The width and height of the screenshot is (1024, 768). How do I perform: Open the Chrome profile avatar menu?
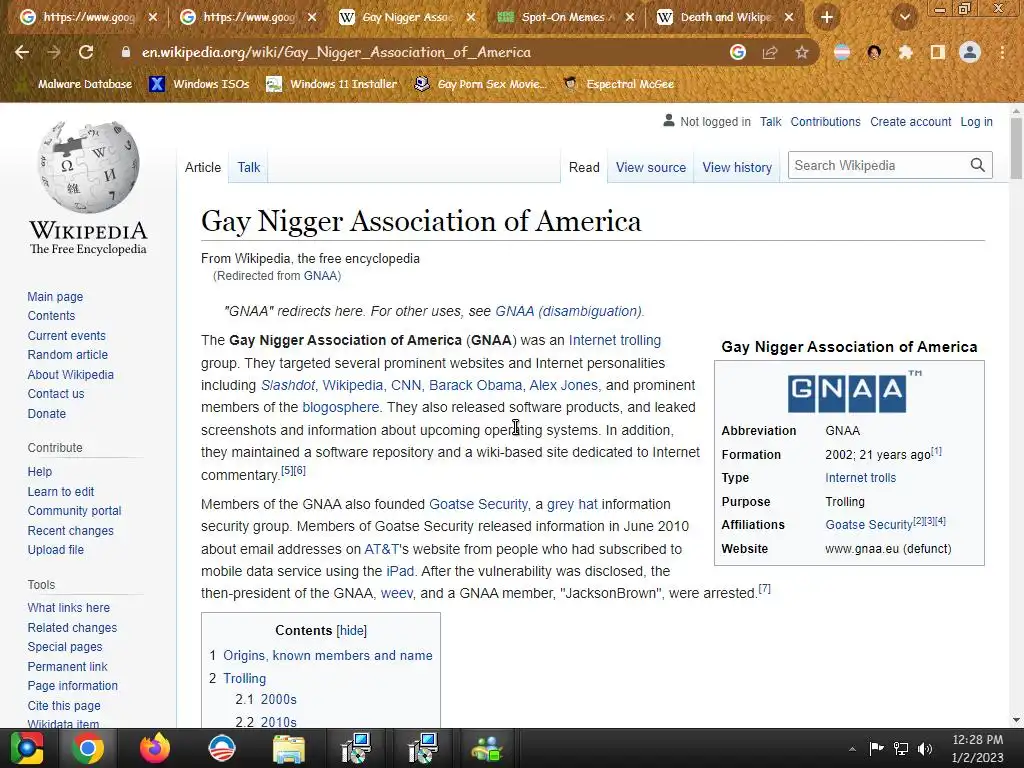[x=970, y=52]
